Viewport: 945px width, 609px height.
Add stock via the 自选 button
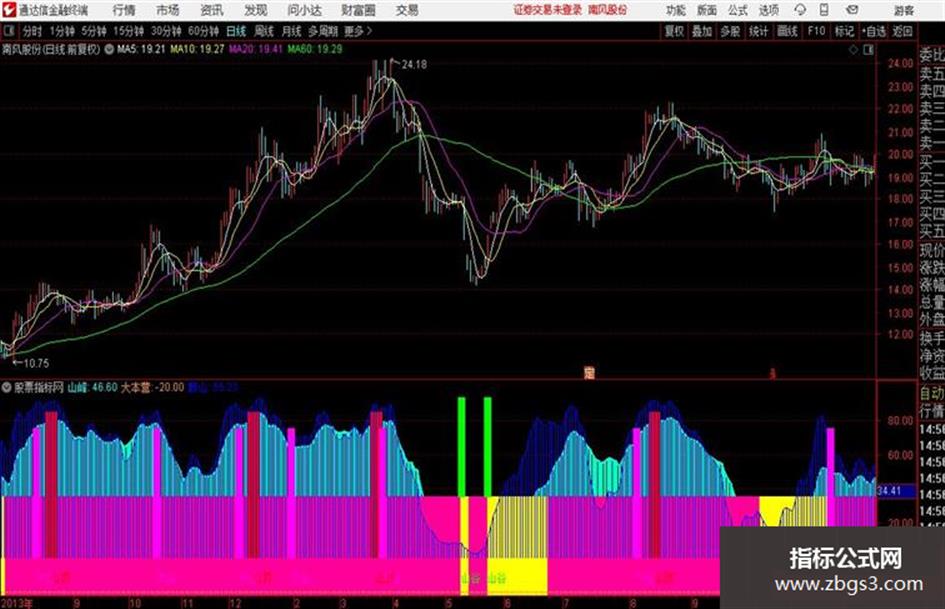tap(873, 31)
